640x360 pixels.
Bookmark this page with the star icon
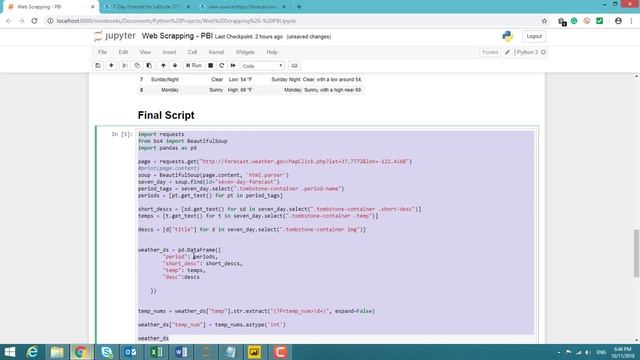(x=544, y=21)
